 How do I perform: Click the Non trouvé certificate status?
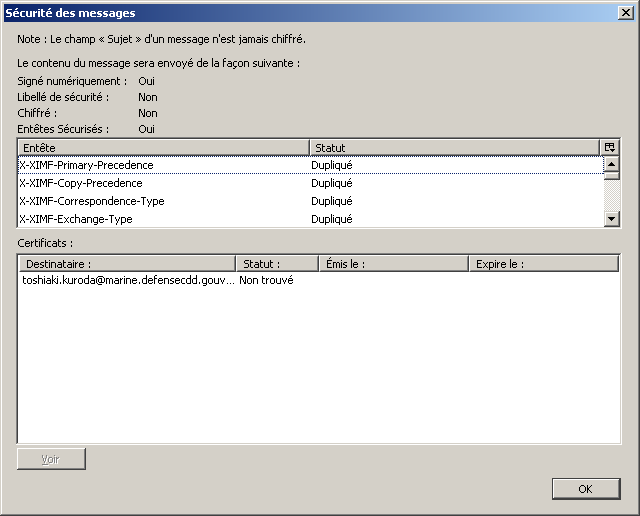[x=266, y=281]
